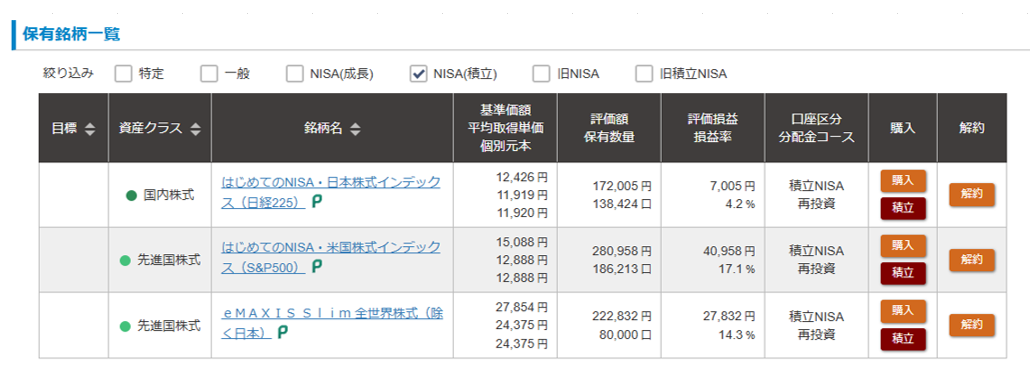Enable the 旧積立NISA filter checkbox
This screenshot has width=1030, height=368.
click(644, 74)
